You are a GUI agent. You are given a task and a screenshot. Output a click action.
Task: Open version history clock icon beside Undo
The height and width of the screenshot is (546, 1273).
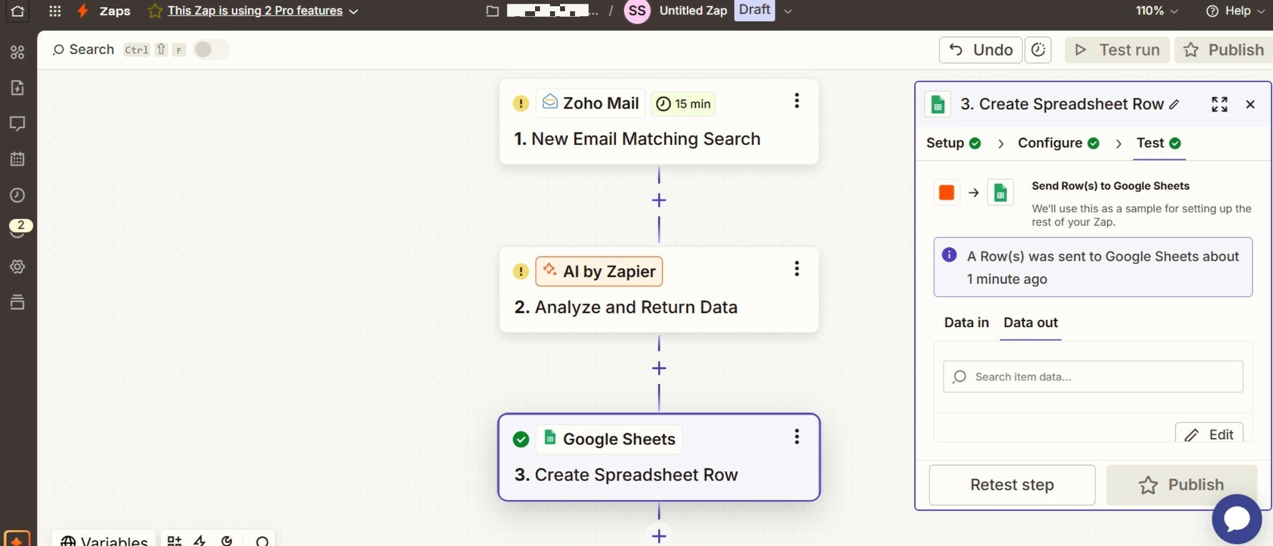coord(1038,50)
